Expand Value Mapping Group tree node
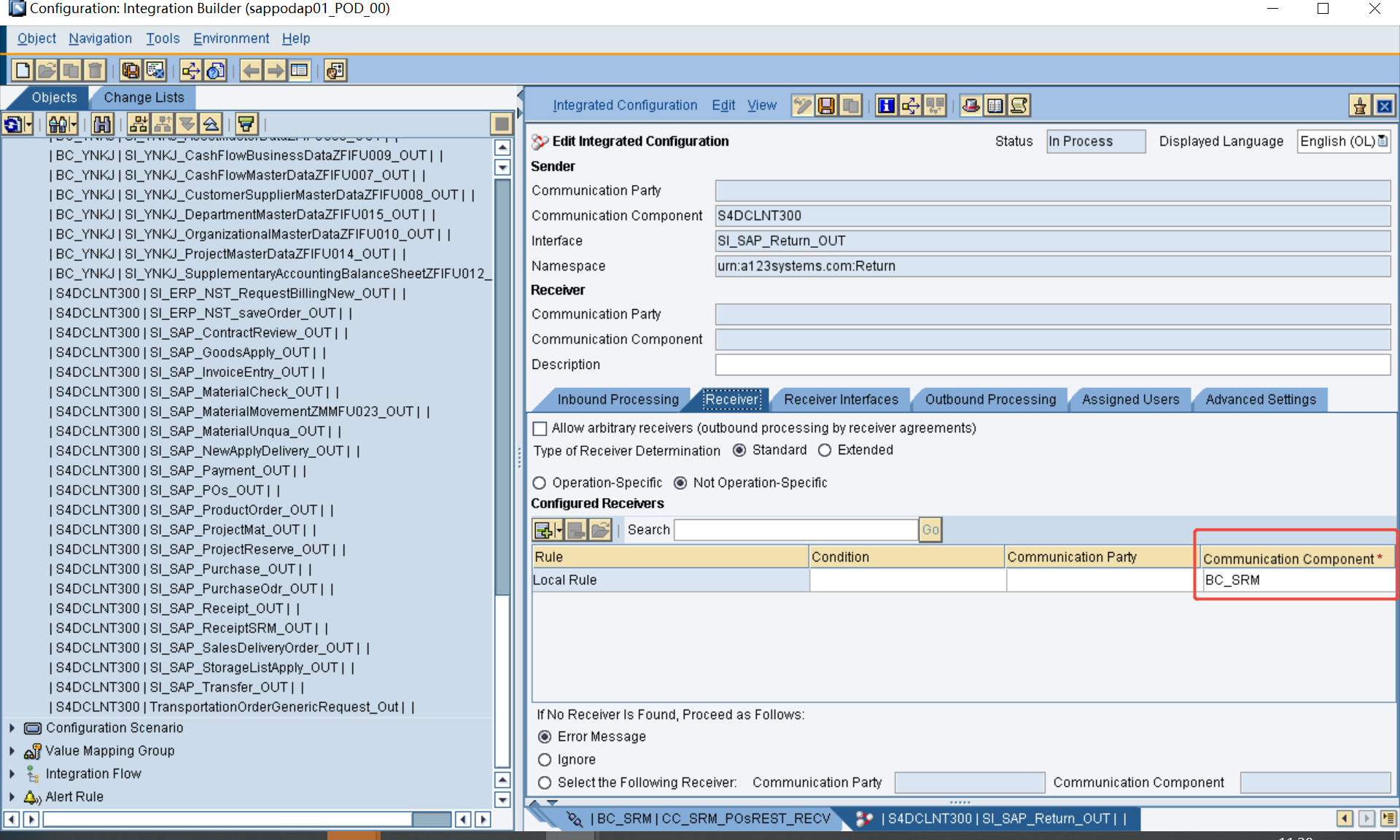 coord(12,751)
